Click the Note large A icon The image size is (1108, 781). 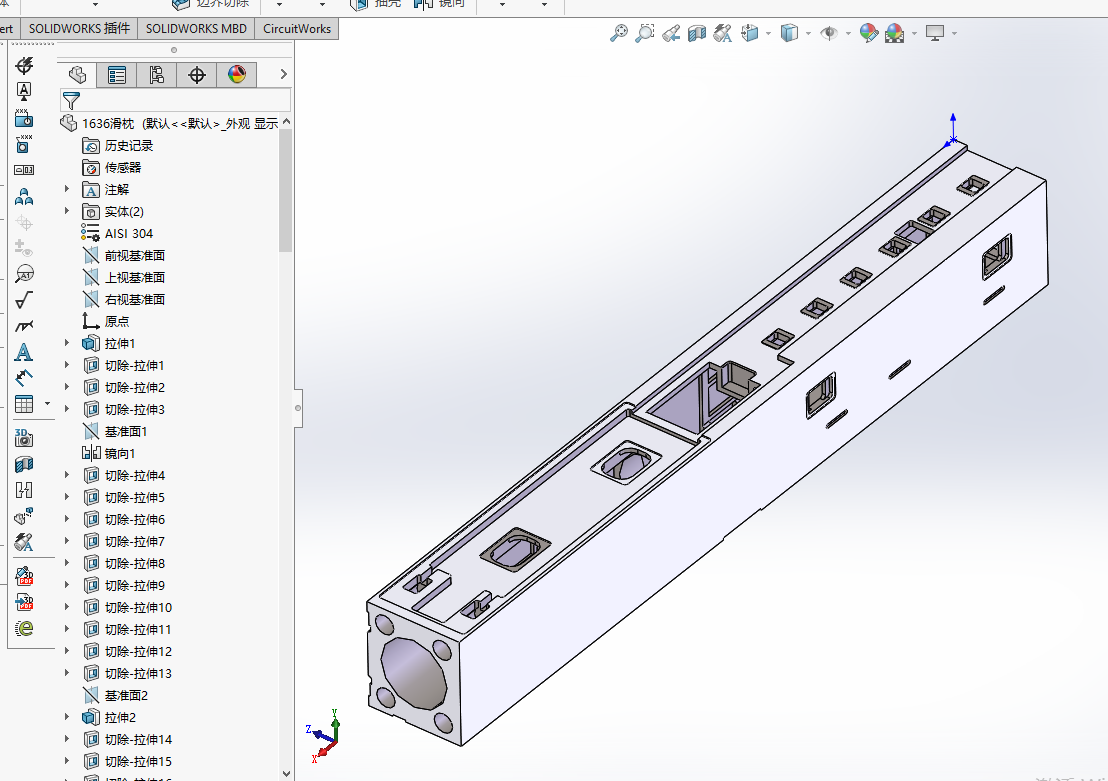[x=23, y=352]
